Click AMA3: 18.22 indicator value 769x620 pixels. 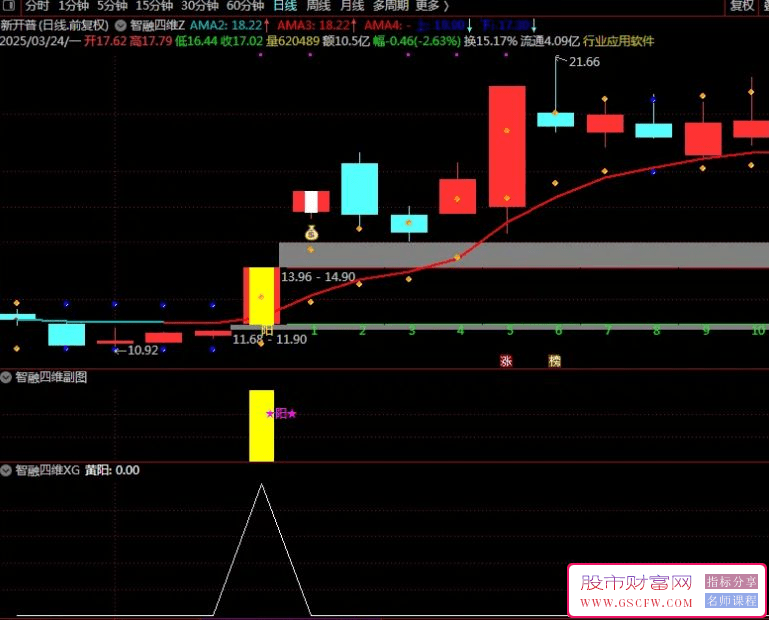coord(313,25)
